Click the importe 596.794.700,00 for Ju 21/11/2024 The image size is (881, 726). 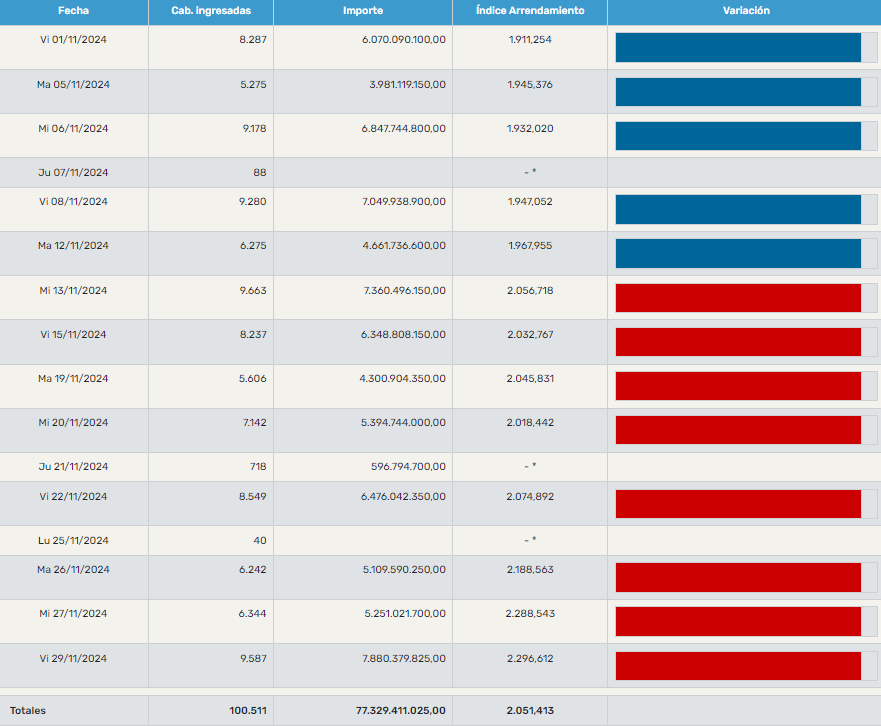coord(408,466)
